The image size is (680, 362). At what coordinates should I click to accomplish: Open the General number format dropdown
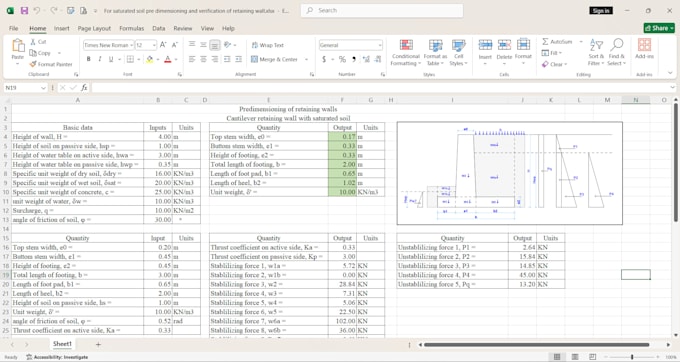pos(380,45)
